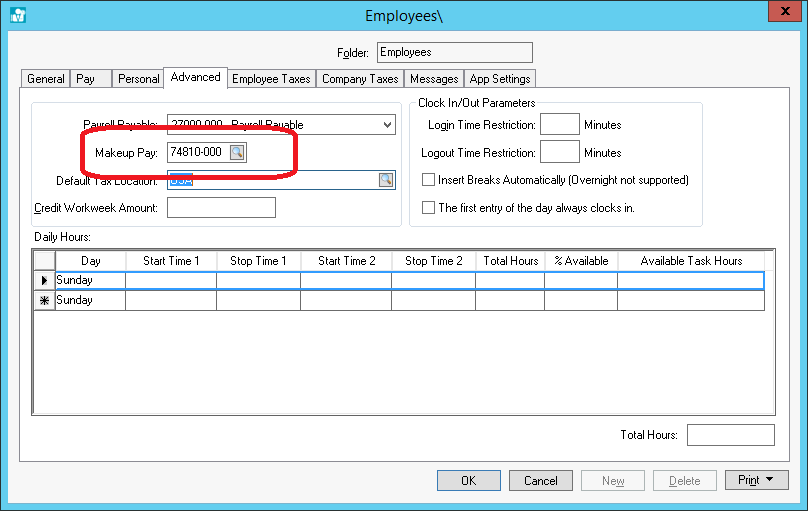This screenshot has width=808, height=511.
Task: Click the Login Time Restriction field
Action: 559,125
